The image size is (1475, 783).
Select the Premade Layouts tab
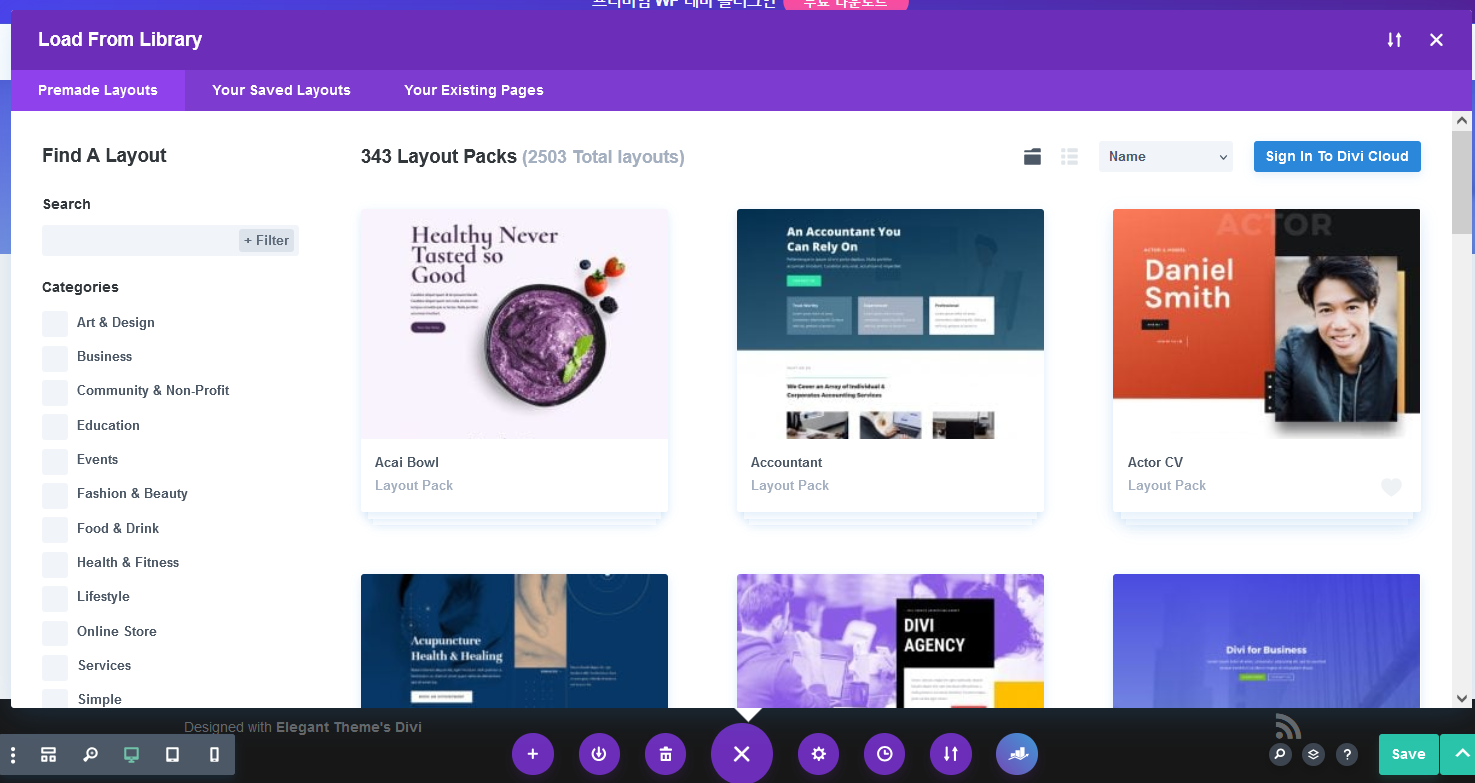[x=98, y=90]
